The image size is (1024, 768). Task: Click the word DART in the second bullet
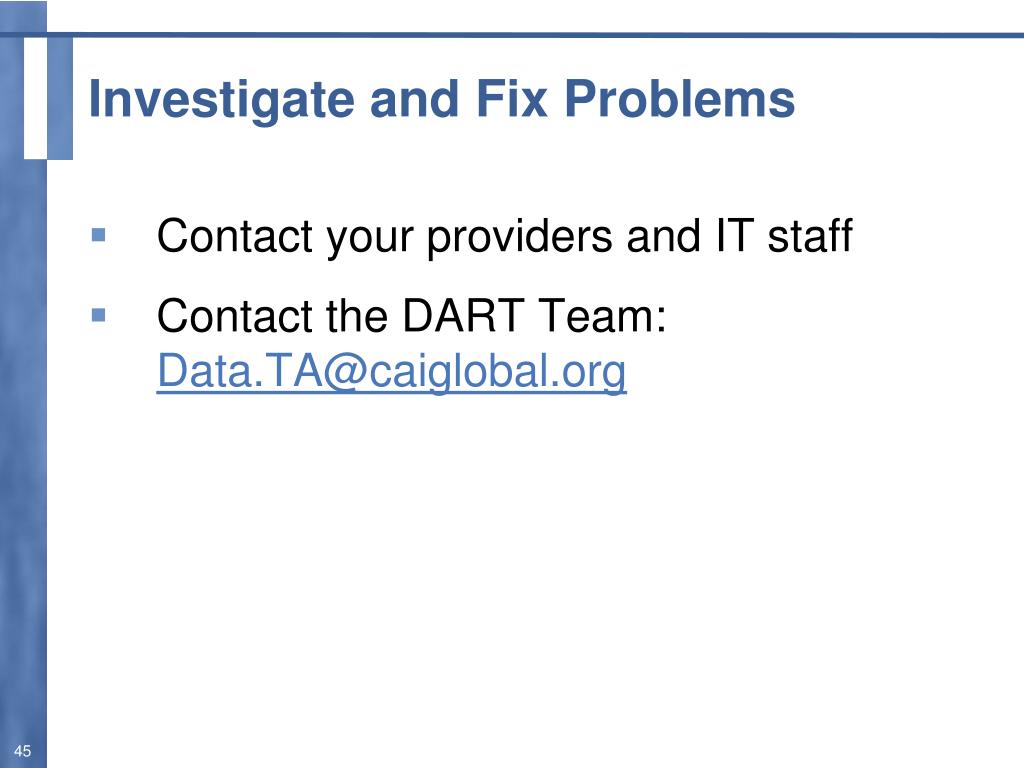pos(463,316)
